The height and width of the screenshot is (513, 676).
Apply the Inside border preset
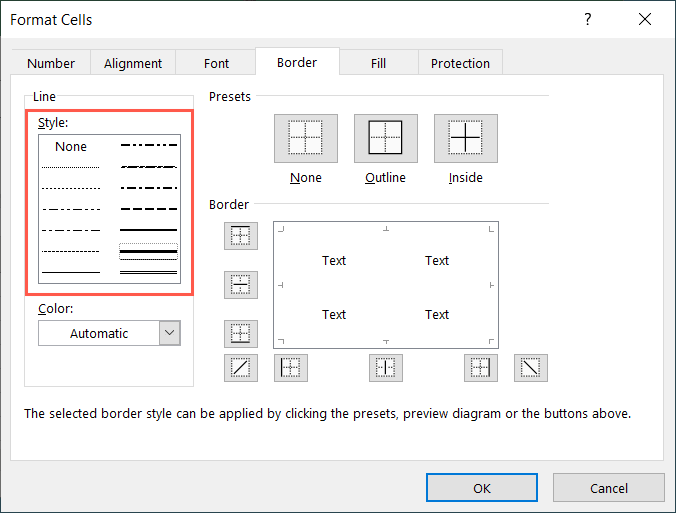(x=465, y=138)
